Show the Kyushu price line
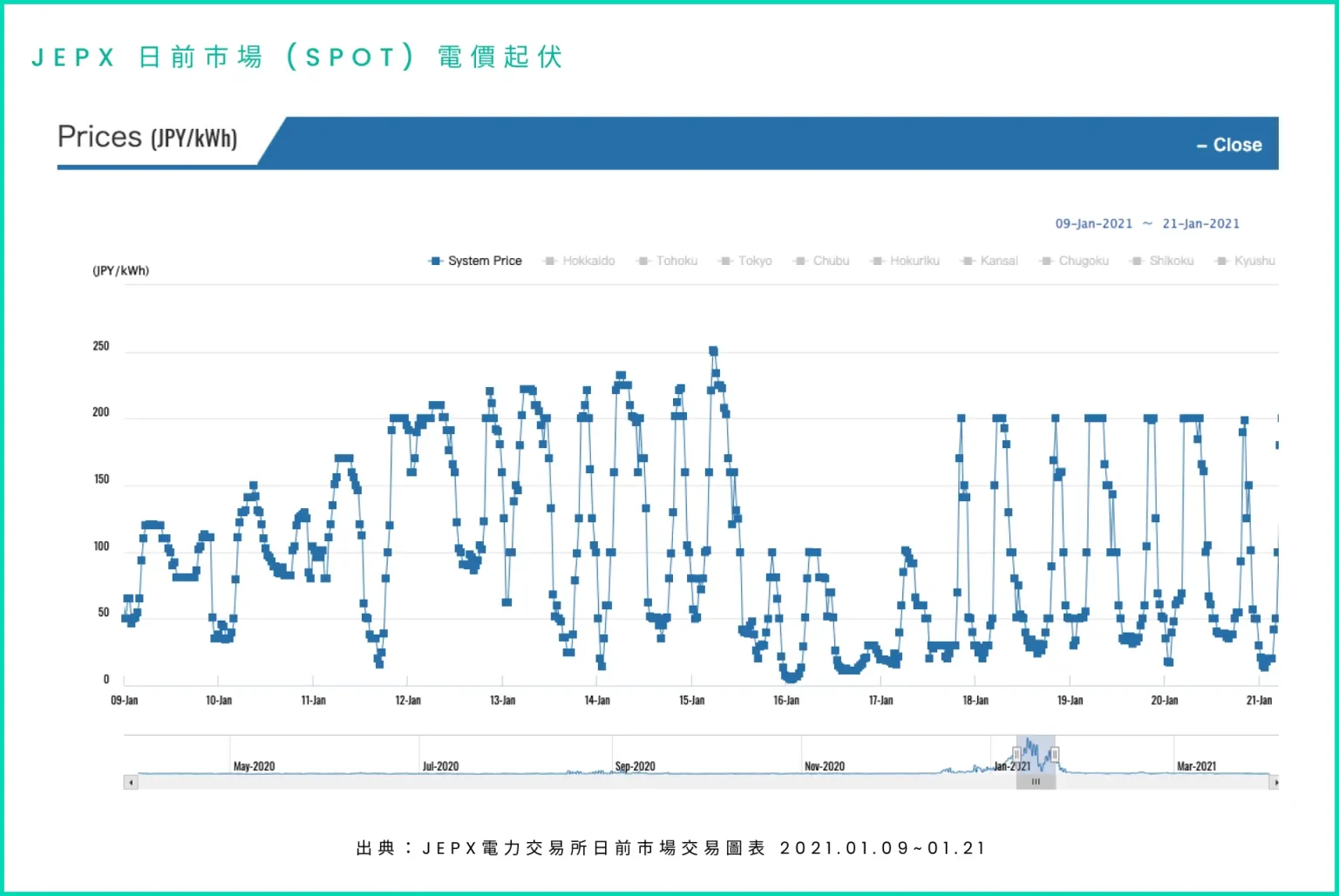1339x896 pixels. (x=1246, y=261)
